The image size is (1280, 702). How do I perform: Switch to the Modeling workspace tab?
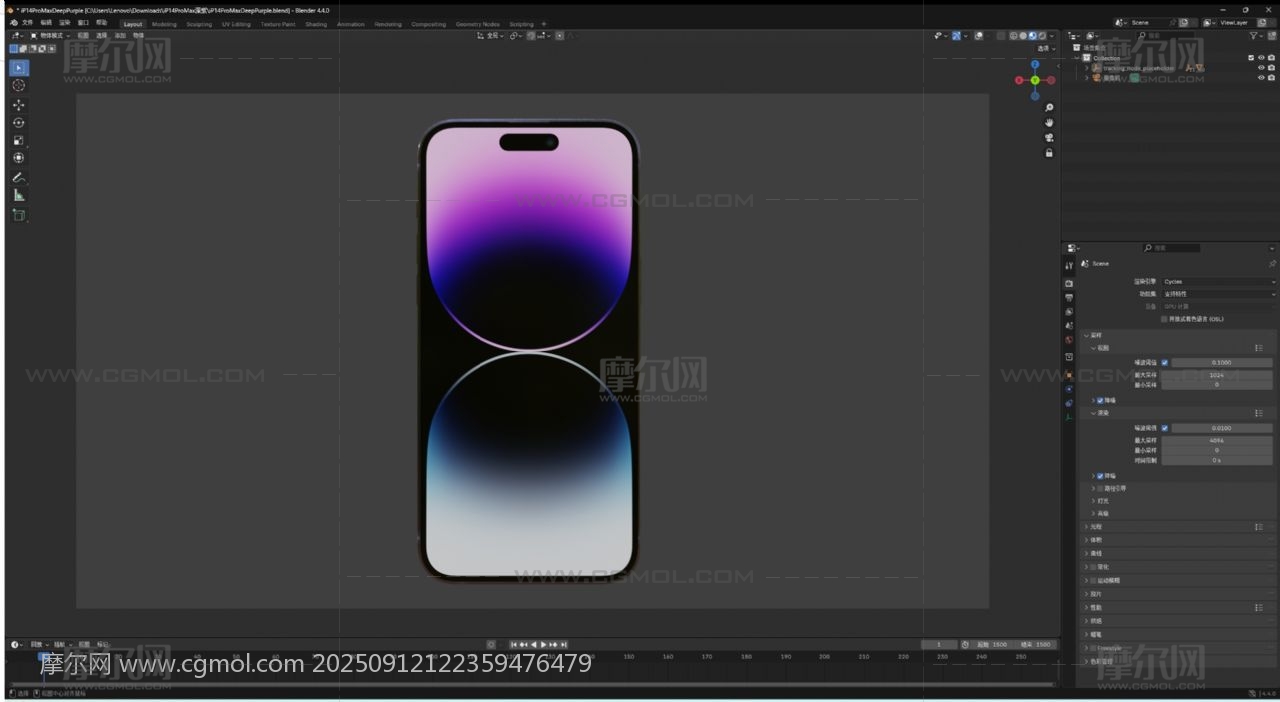click(164, 24)
